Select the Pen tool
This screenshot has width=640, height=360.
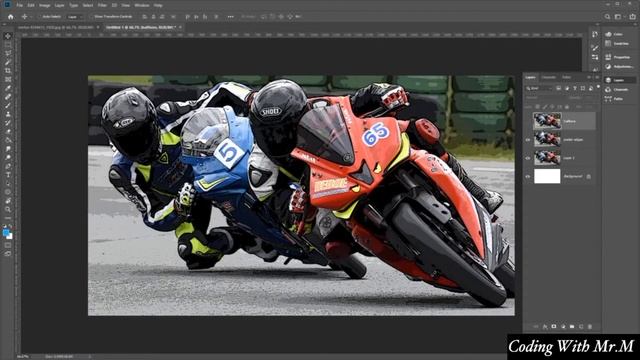8,166
